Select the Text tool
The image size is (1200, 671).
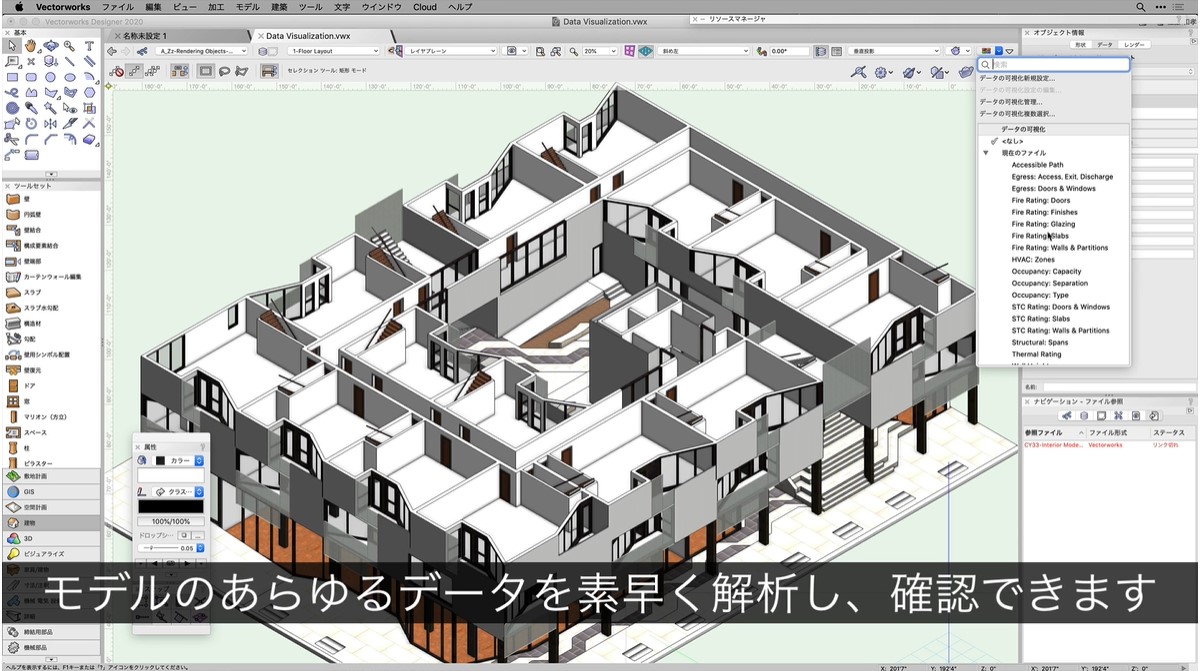coord(89,46)
